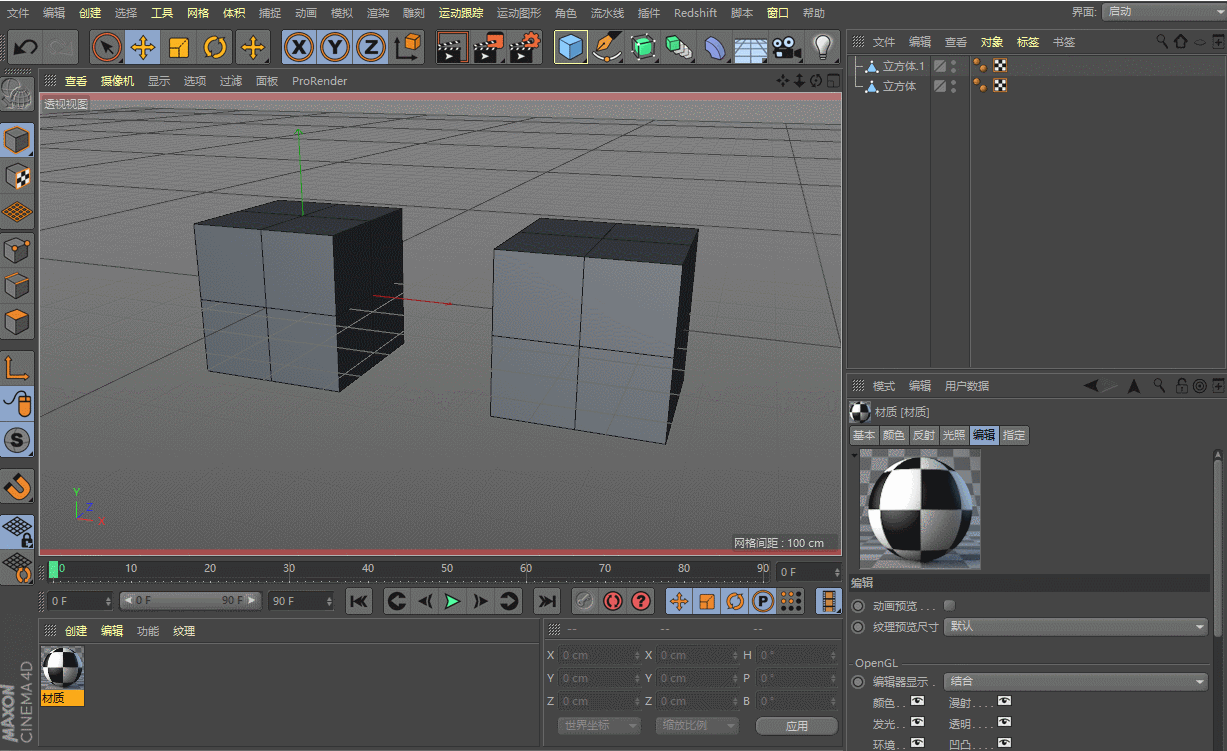
Task: Click the 应用 button
Action: (x=796, y=726)
